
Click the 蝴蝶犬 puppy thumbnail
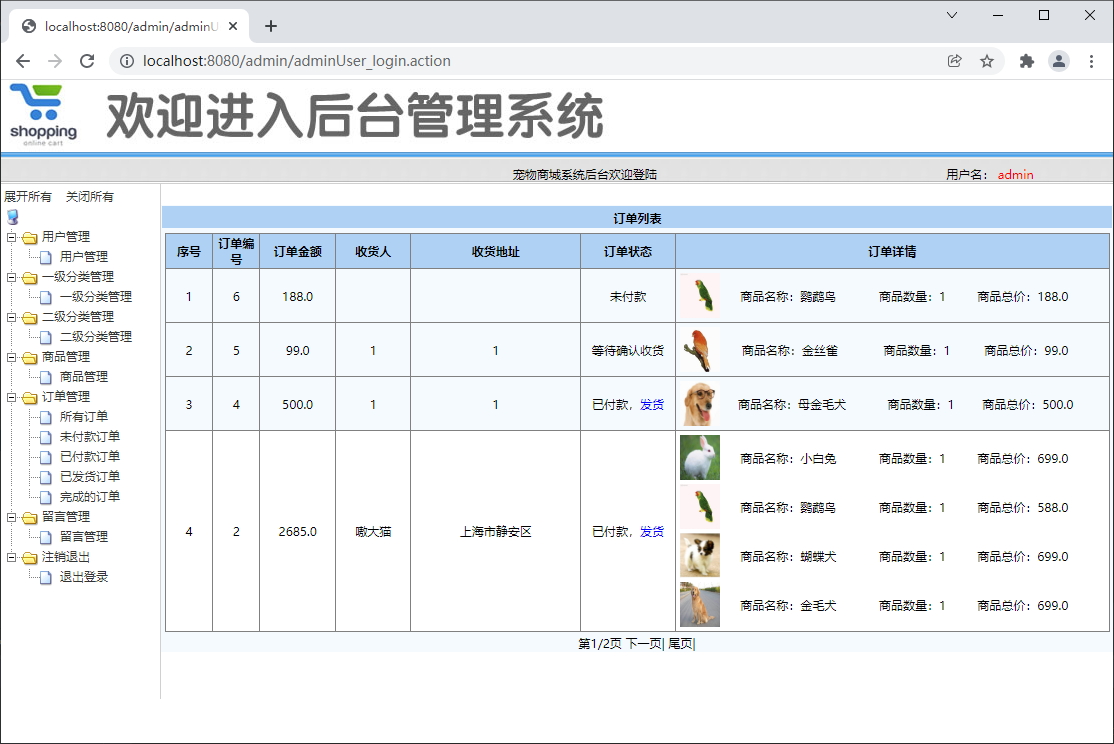pos(700,556)
